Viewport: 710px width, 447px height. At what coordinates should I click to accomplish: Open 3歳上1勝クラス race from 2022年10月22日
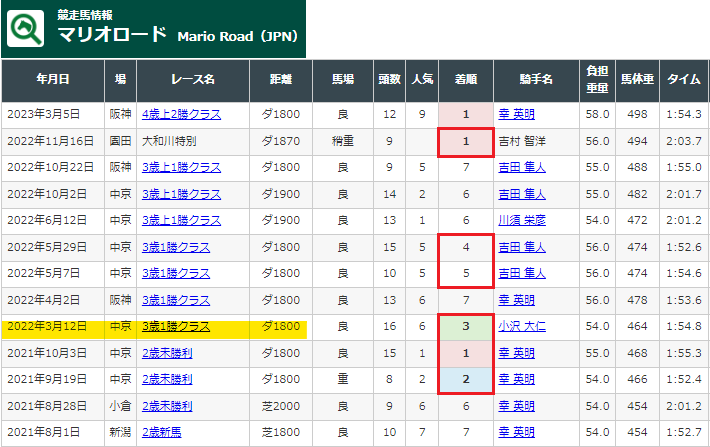181,168
